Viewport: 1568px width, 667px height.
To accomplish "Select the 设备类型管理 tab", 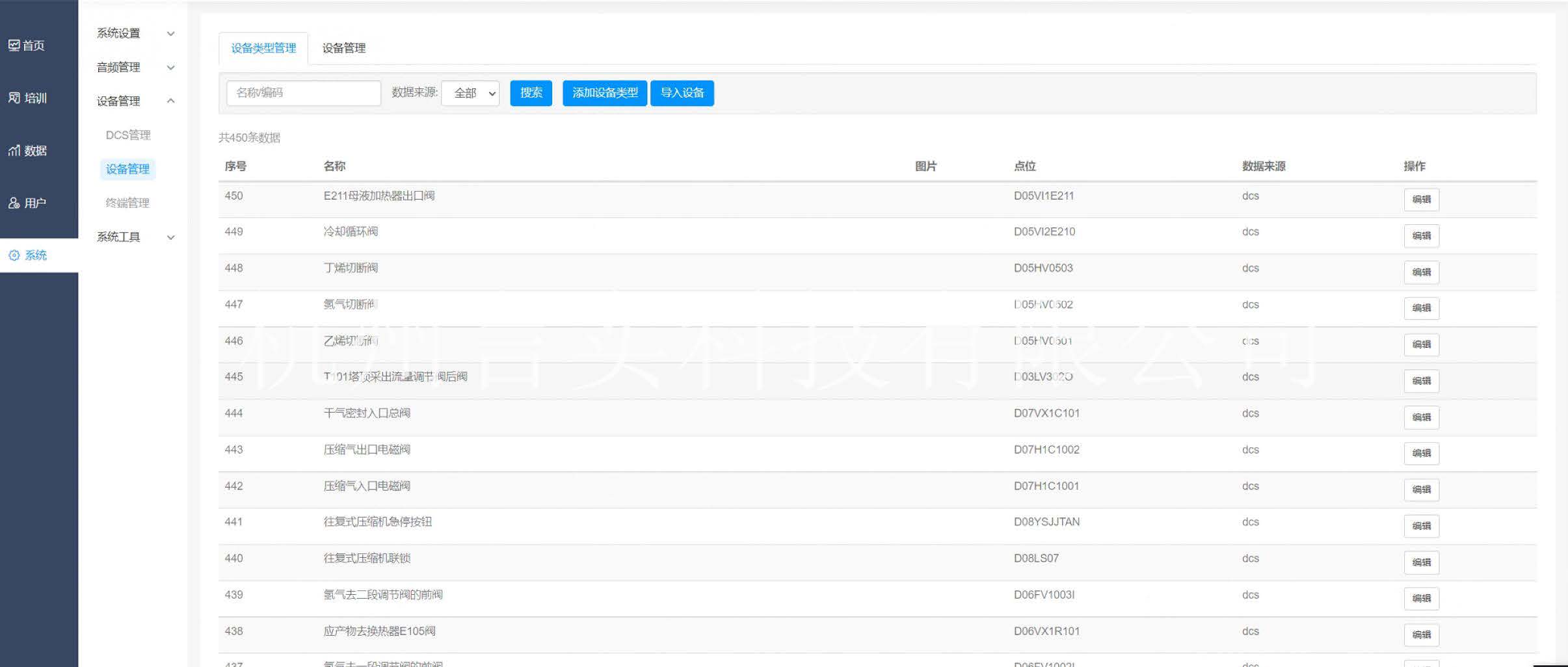I will (263, 48).
